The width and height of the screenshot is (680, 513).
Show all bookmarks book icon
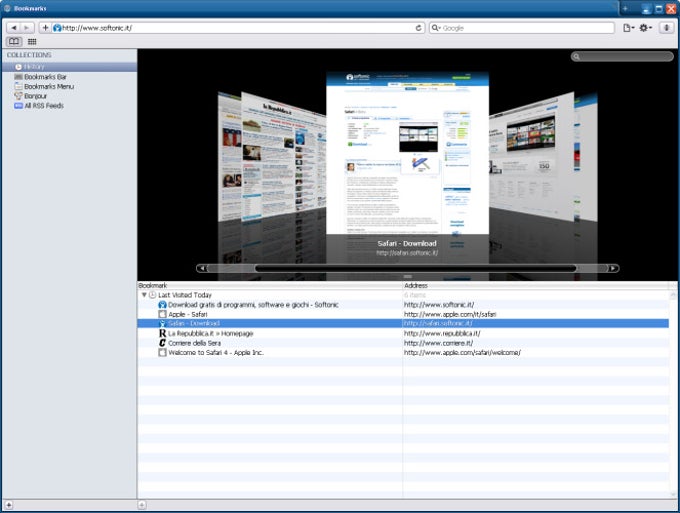pyautogui.click(x=14, y=42)
